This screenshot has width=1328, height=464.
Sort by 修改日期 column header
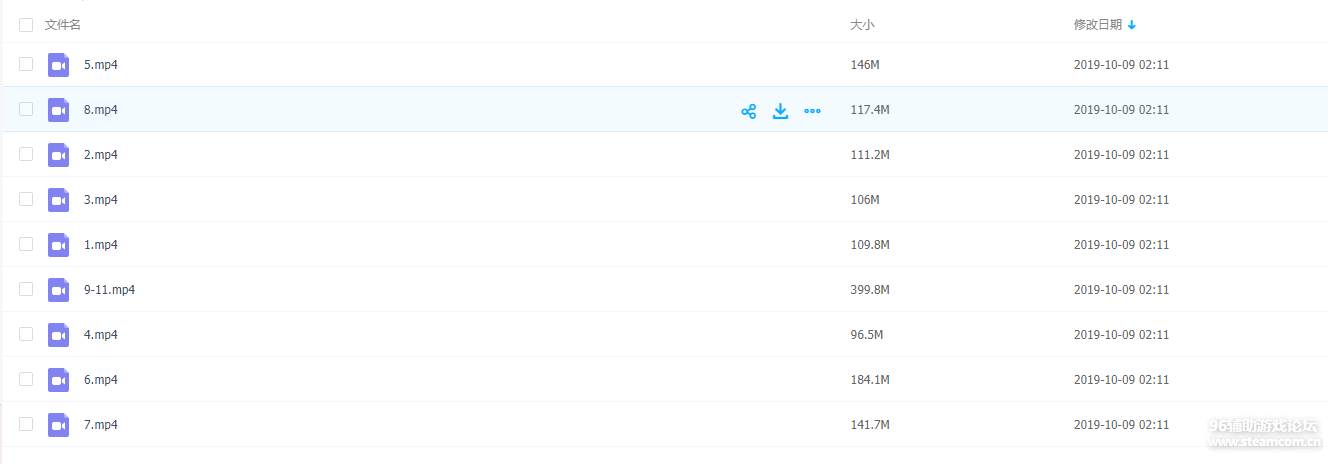coord(1097,25)
